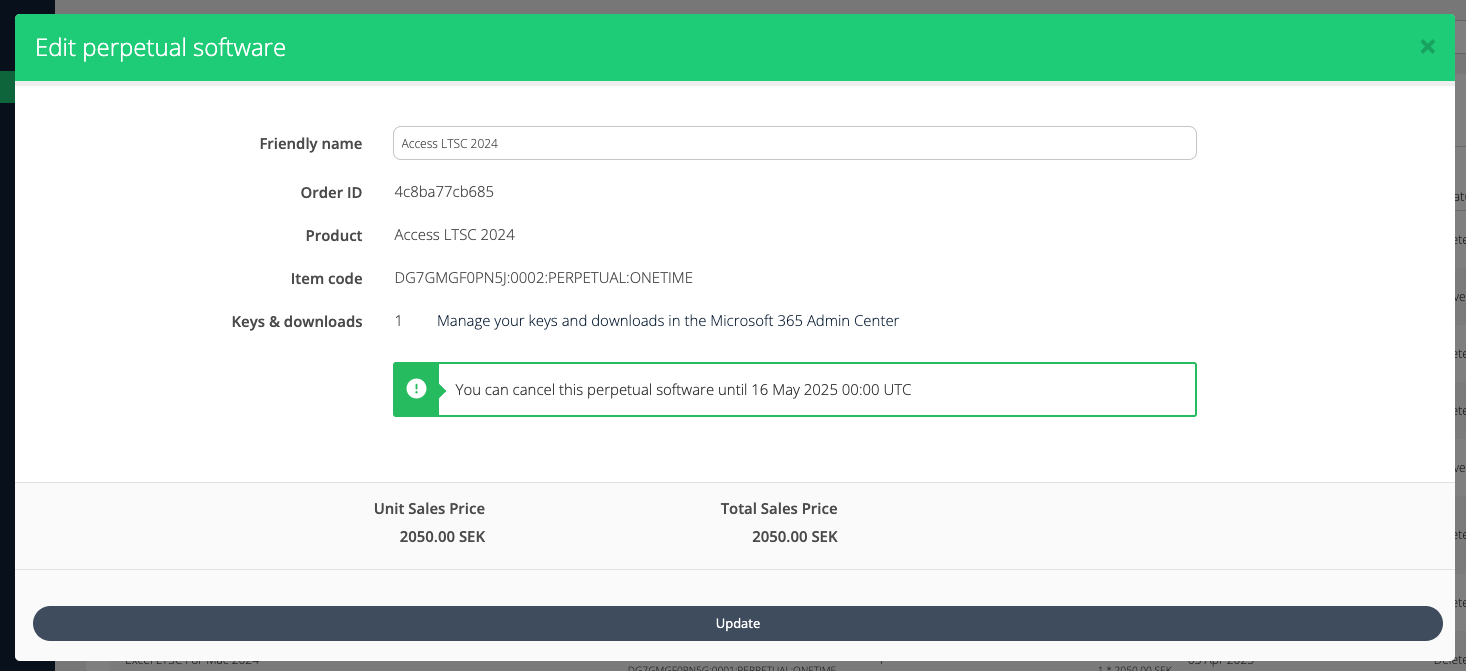
Task: Click the Friendly name label
Action: click(310, 143)
